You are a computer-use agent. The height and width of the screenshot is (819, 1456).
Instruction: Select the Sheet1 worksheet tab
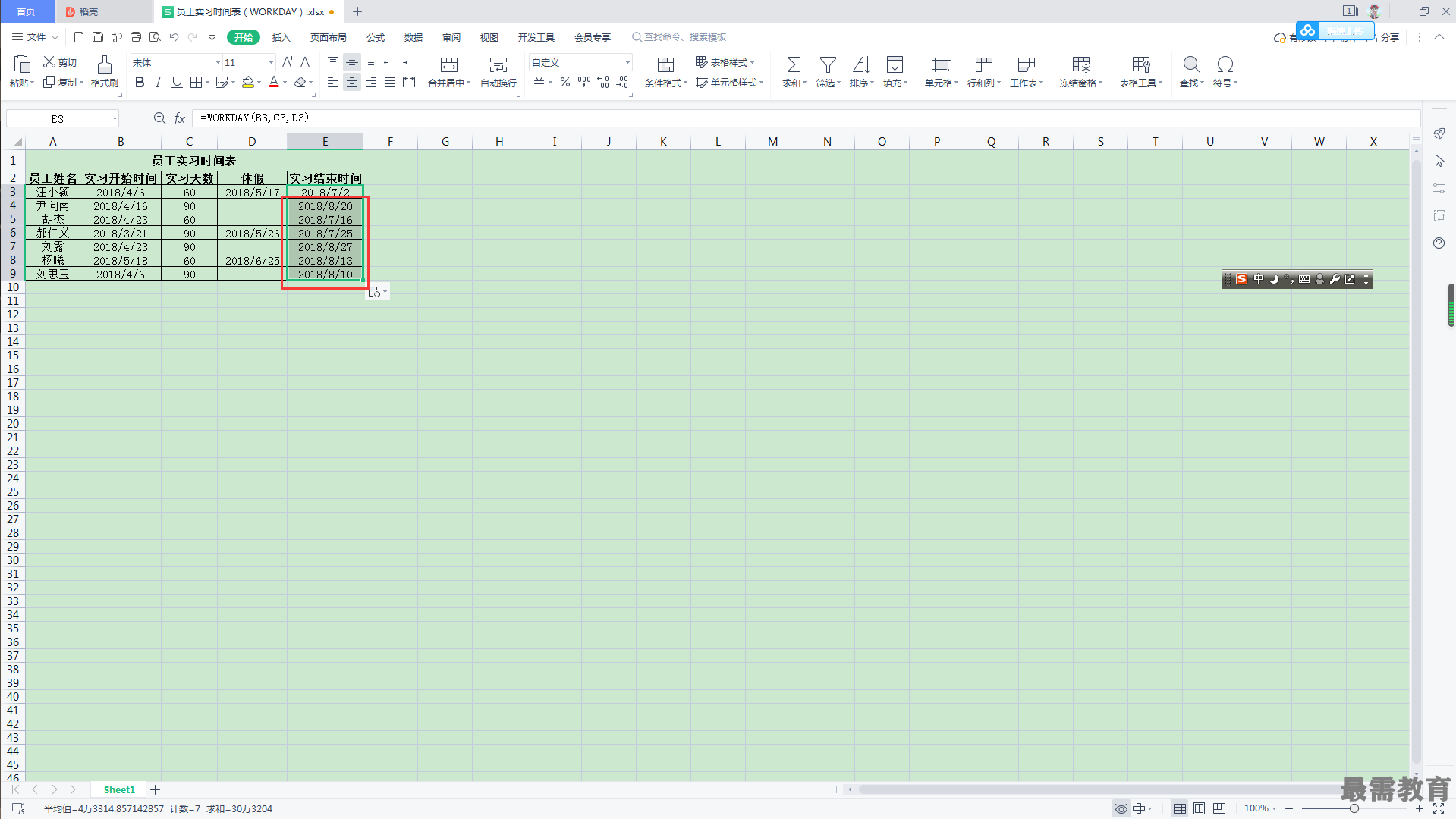tap(119, 789)
